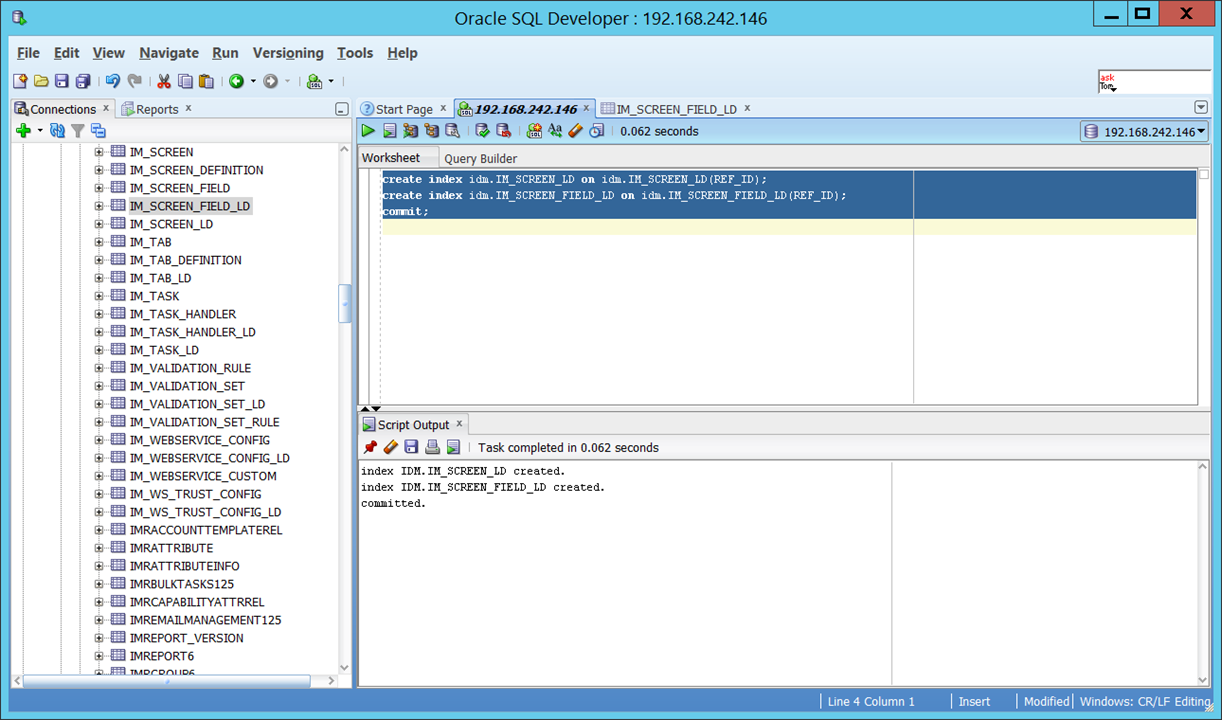The width and height of the screenshot is (1222, 720).
Task: Click the To Upper/Lower/InitCap icon
Action: 555,131
